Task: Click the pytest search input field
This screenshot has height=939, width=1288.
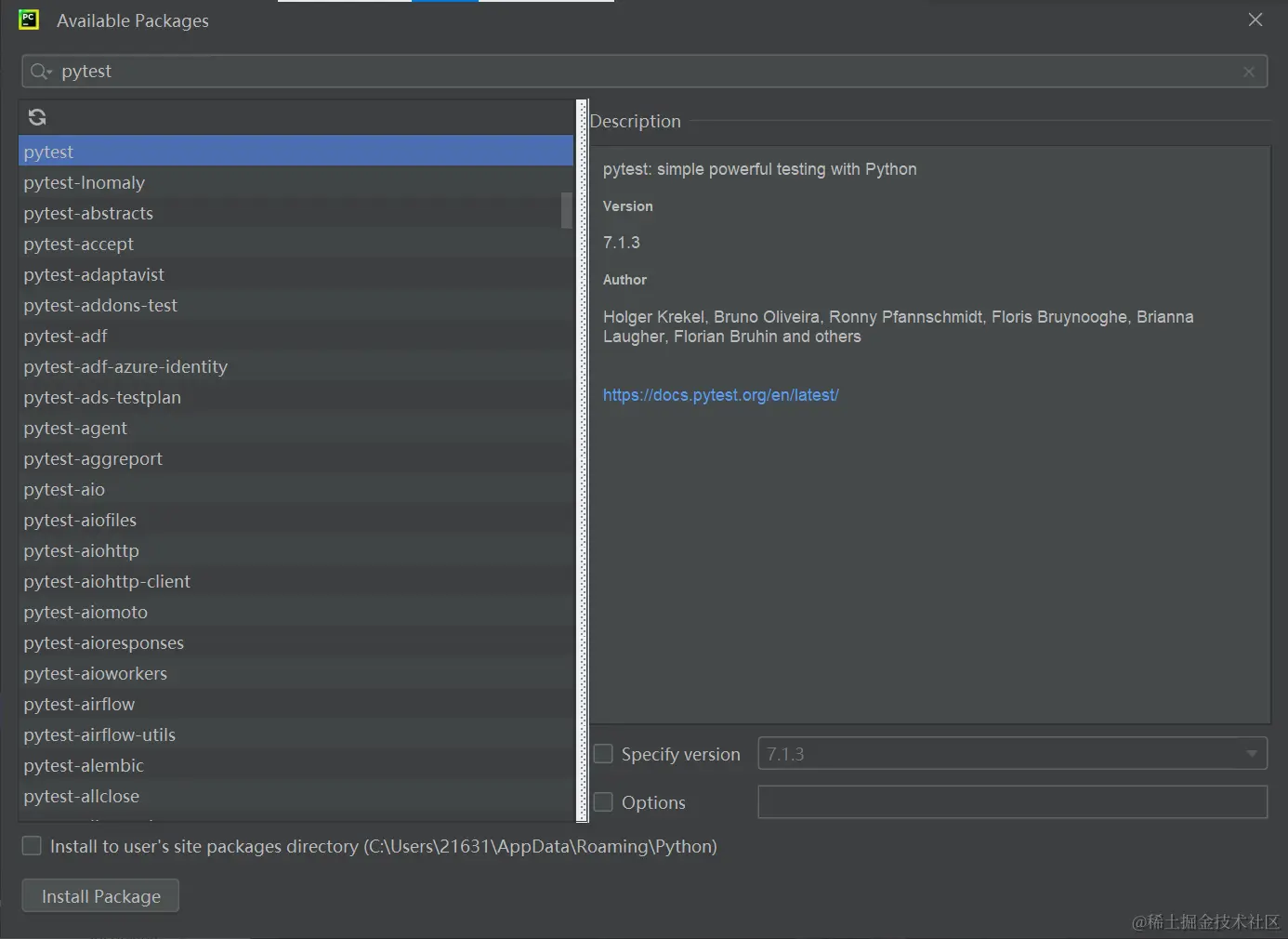Action: [x=645, y=72]
